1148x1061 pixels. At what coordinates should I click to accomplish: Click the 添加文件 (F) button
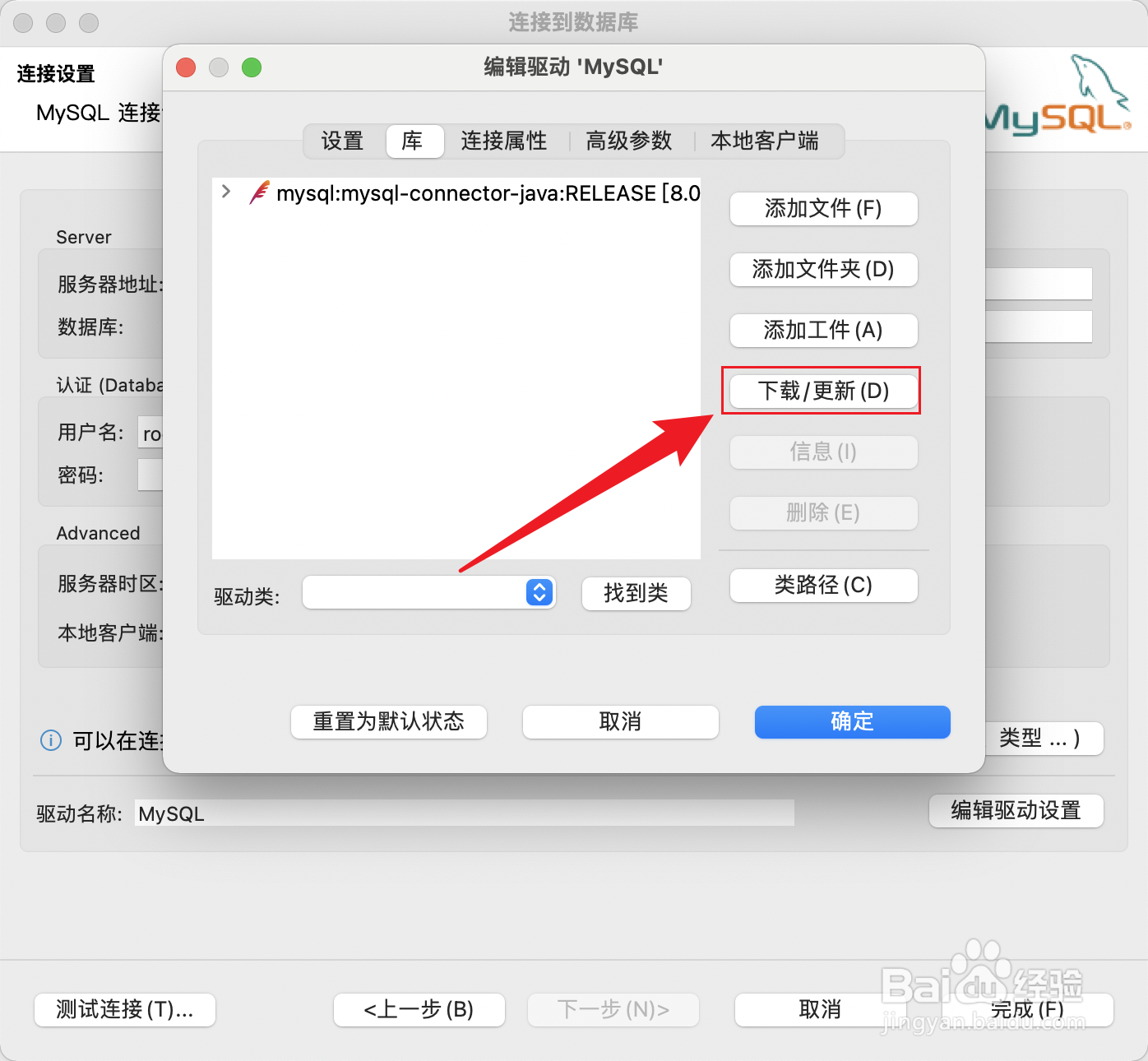pos(823,209)
